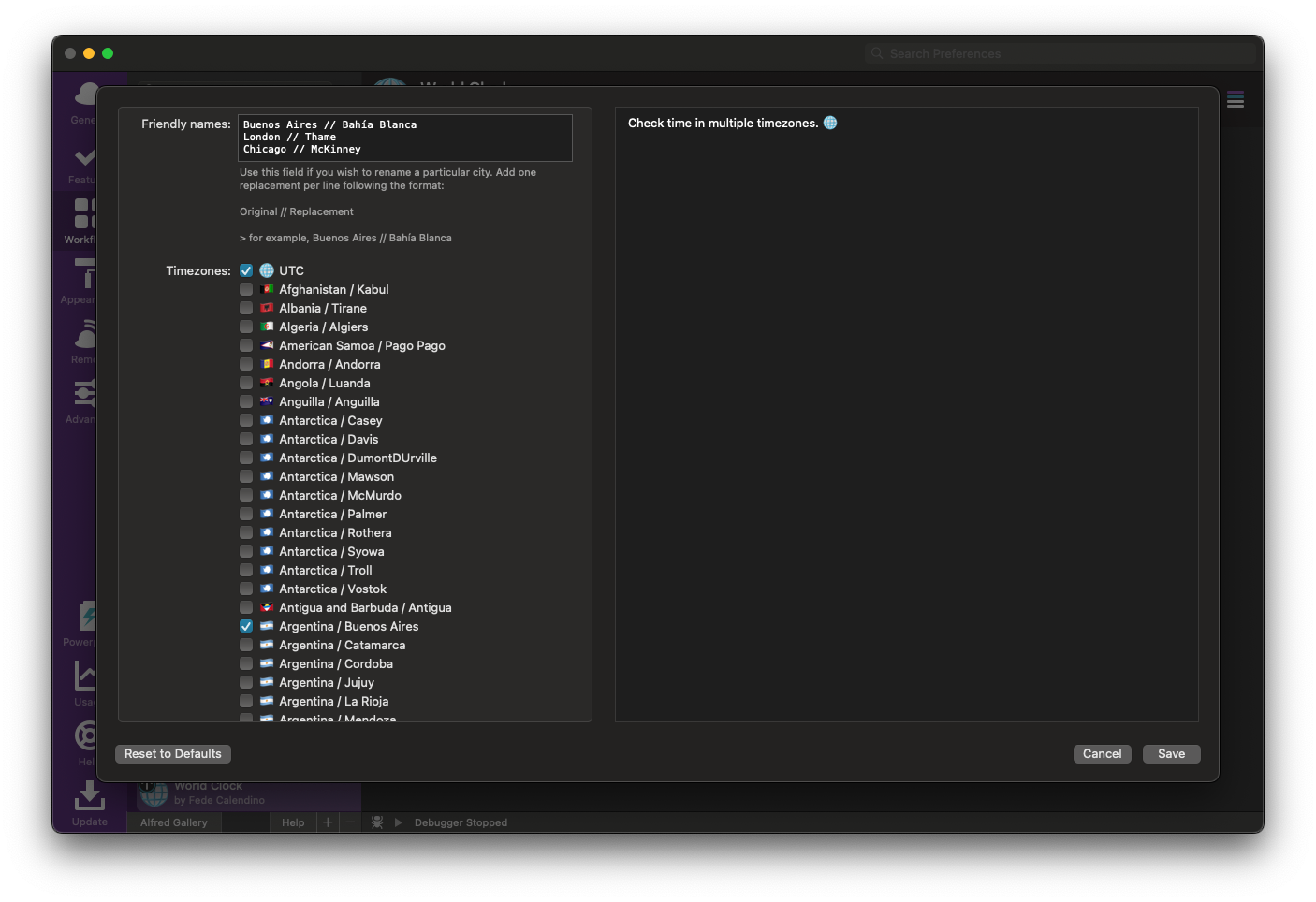Screen dimensions: 1316x902
Task: Select Antarctica / Troll row text
Action: [326, 570]
